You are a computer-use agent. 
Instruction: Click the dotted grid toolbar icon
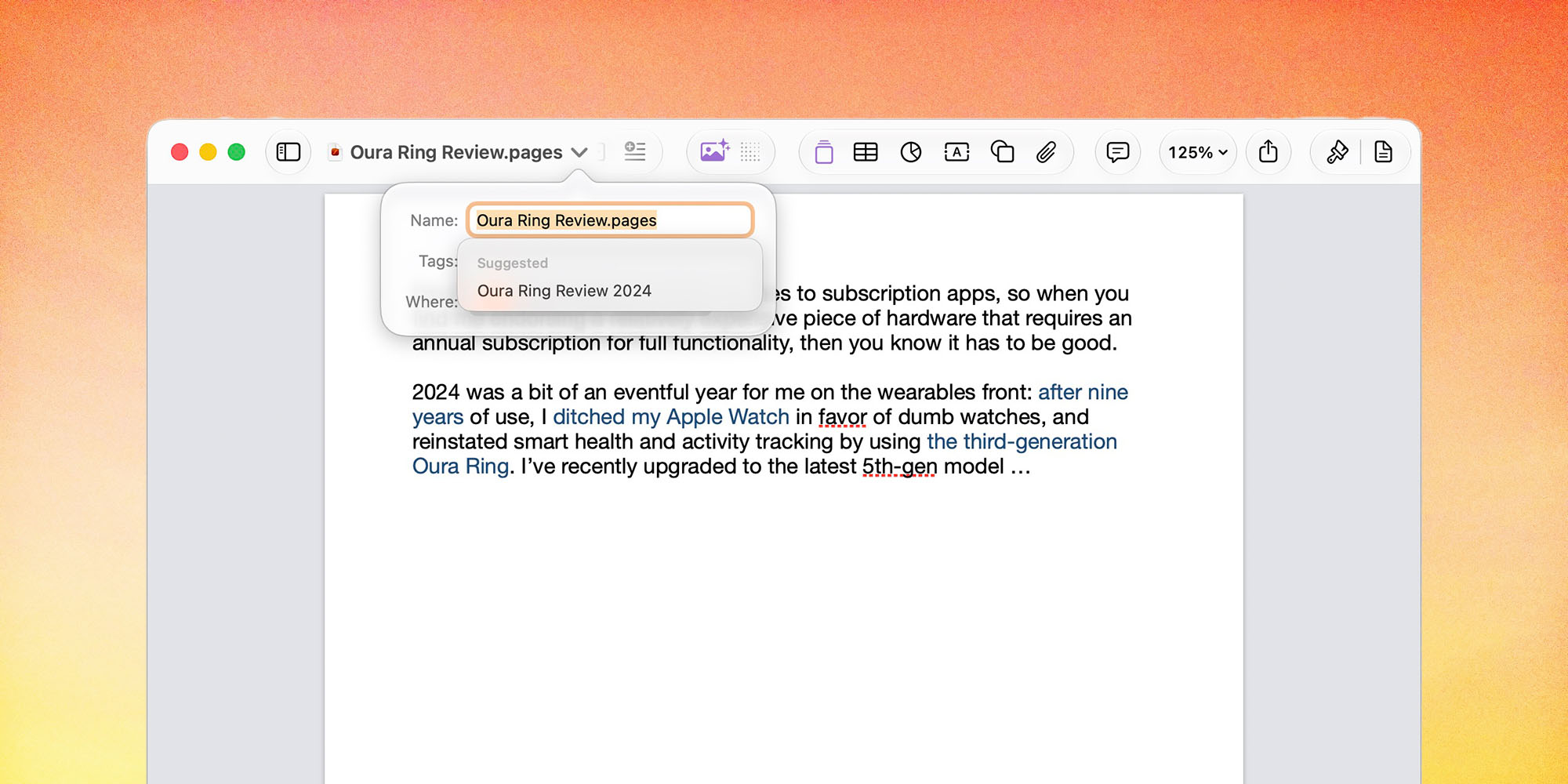pyautogui.click(x=750, y=152)
